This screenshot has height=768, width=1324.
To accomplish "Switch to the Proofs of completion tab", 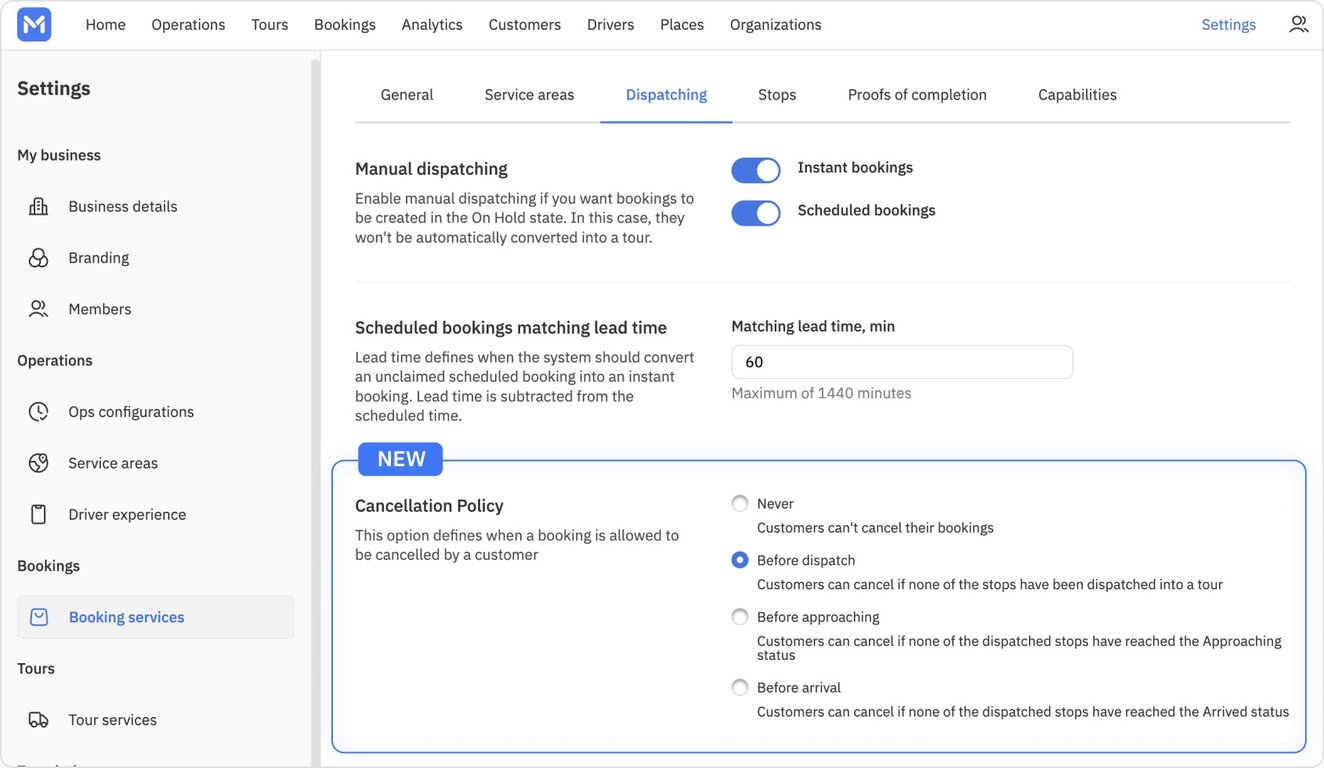I will click(x=917, y=95).
